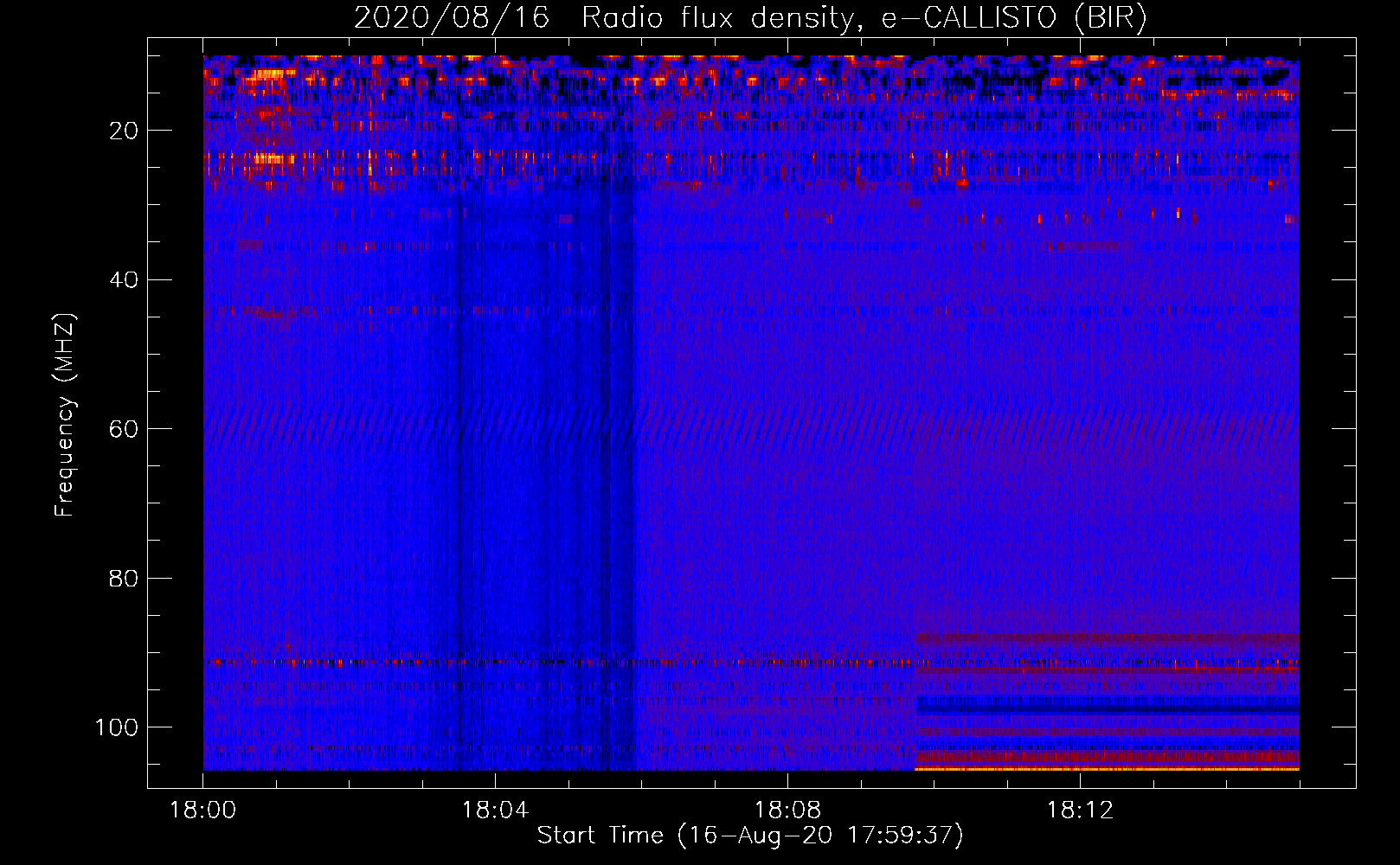Click the "100" frequency tick label
Viewport: 1400px width, 865px height.
coord(117,727)
